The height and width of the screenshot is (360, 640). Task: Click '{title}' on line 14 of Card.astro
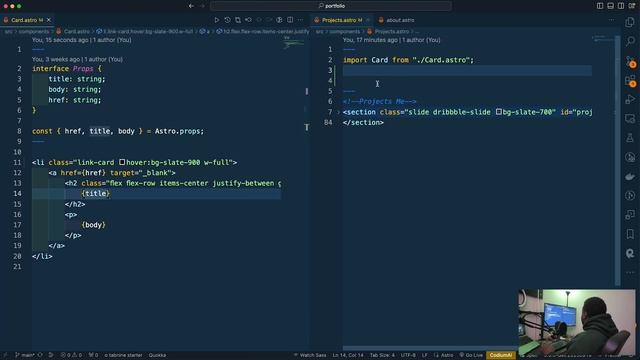(96, 193)
